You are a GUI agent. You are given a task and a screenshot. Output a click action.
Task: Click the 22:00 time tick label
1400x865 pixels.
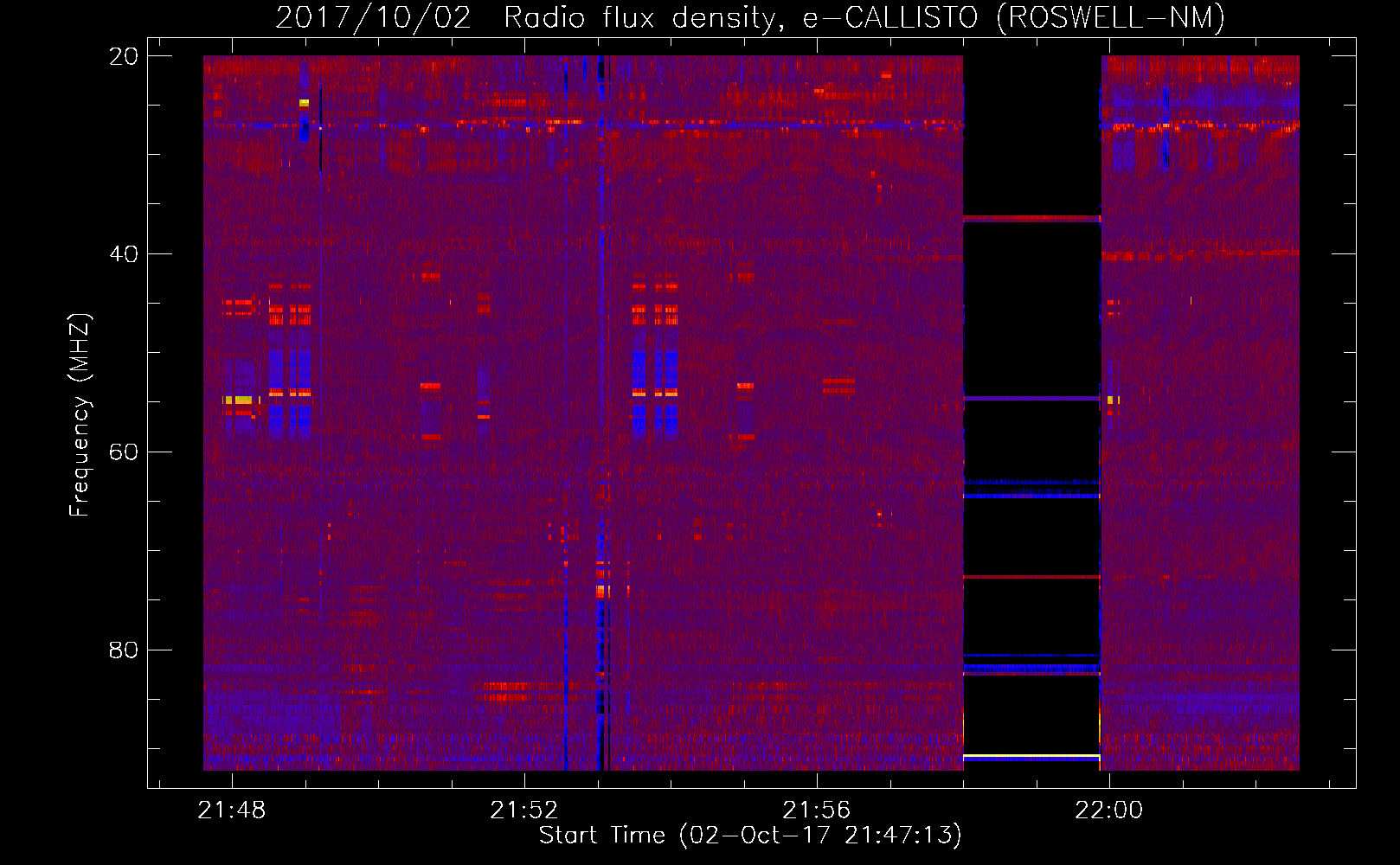pyautogui.click(x=1108, y=810)
